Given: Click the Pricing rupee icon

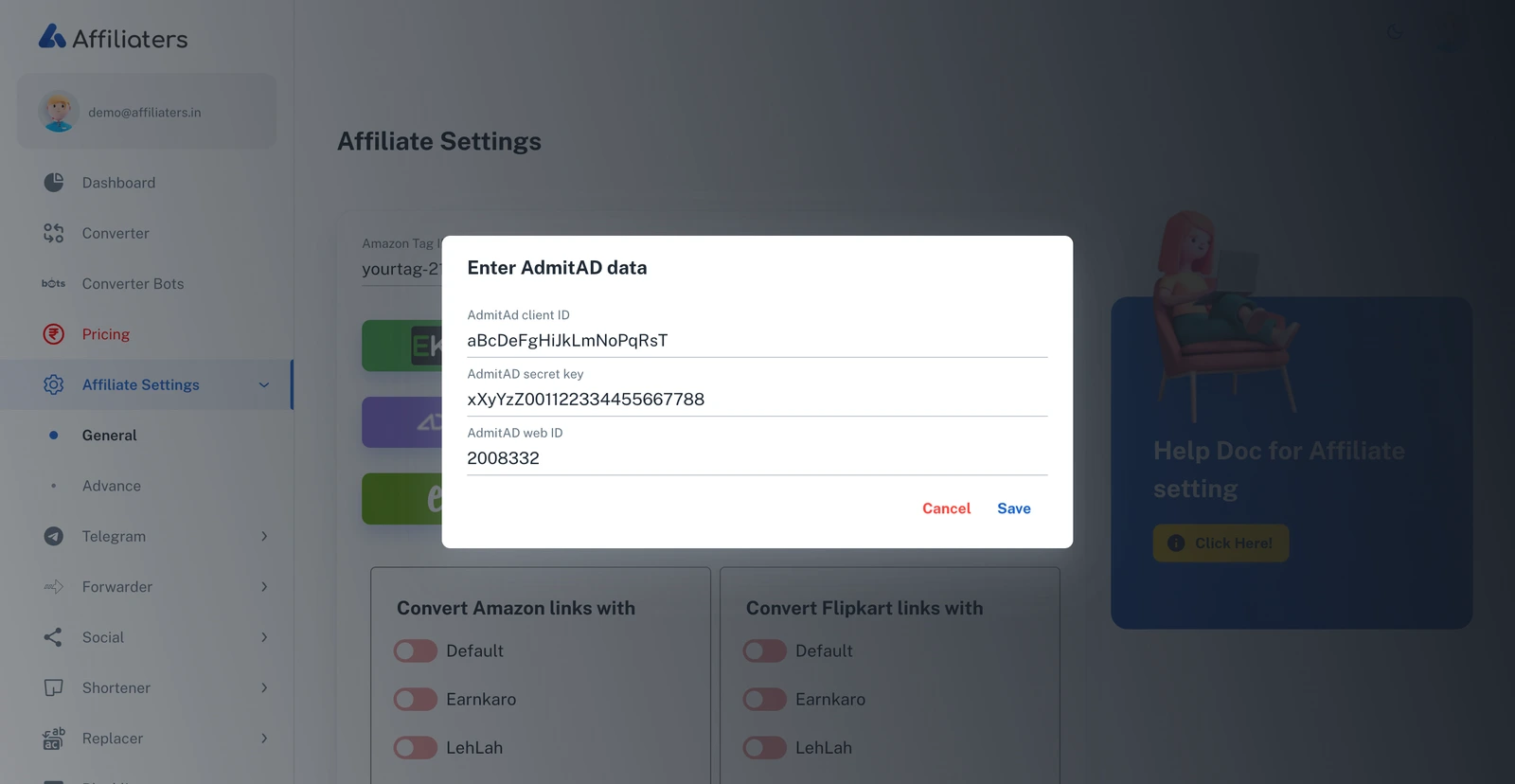Looking at the screenshot, I should click(54, 334).
